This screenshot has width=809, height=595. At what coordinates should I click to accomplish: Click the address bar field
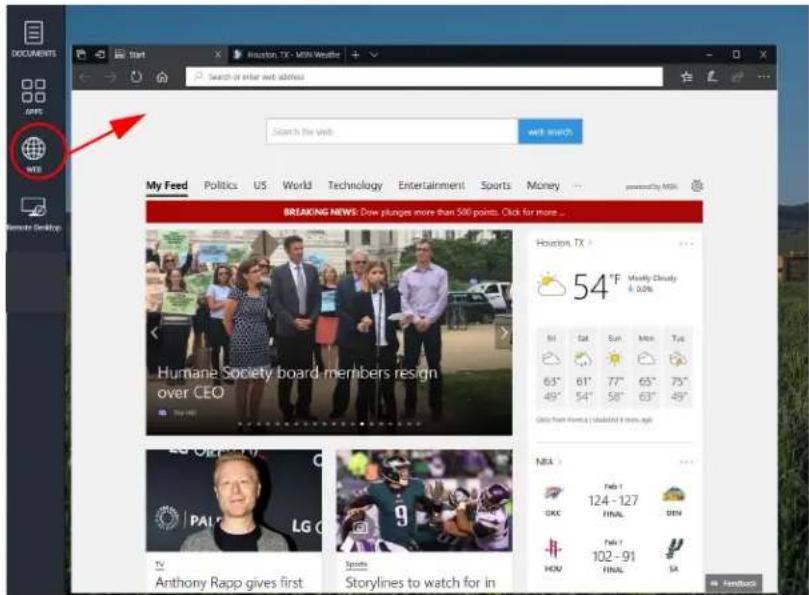pyautogui.click(x=424, y=77)
